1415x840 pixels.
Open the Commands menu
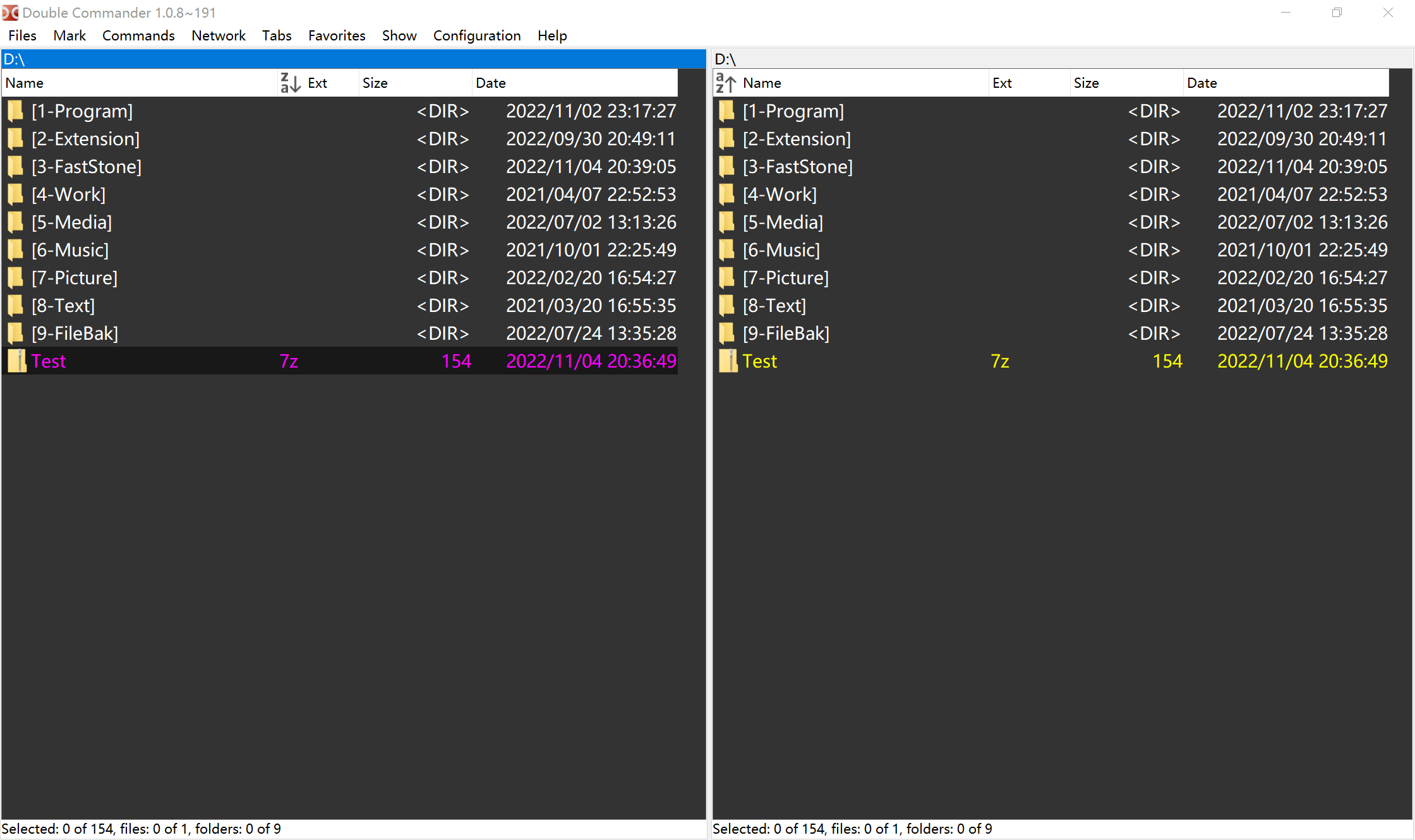click(138, 35)
